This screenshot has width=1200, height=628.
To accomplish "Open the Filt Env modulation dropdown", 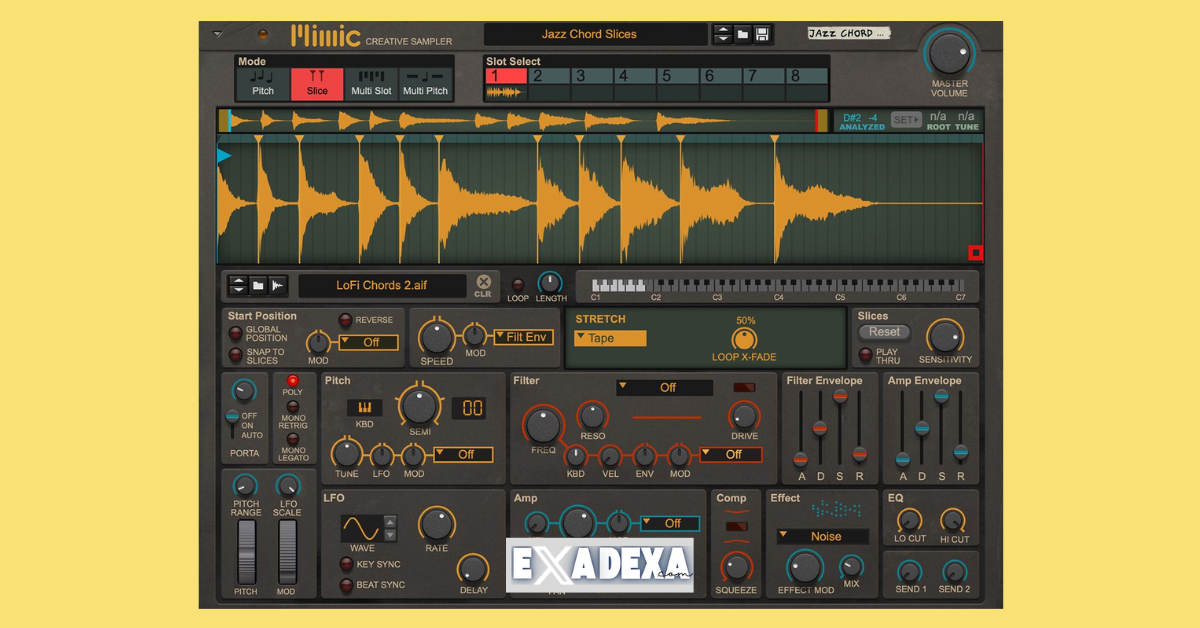I will coord(525,337).
